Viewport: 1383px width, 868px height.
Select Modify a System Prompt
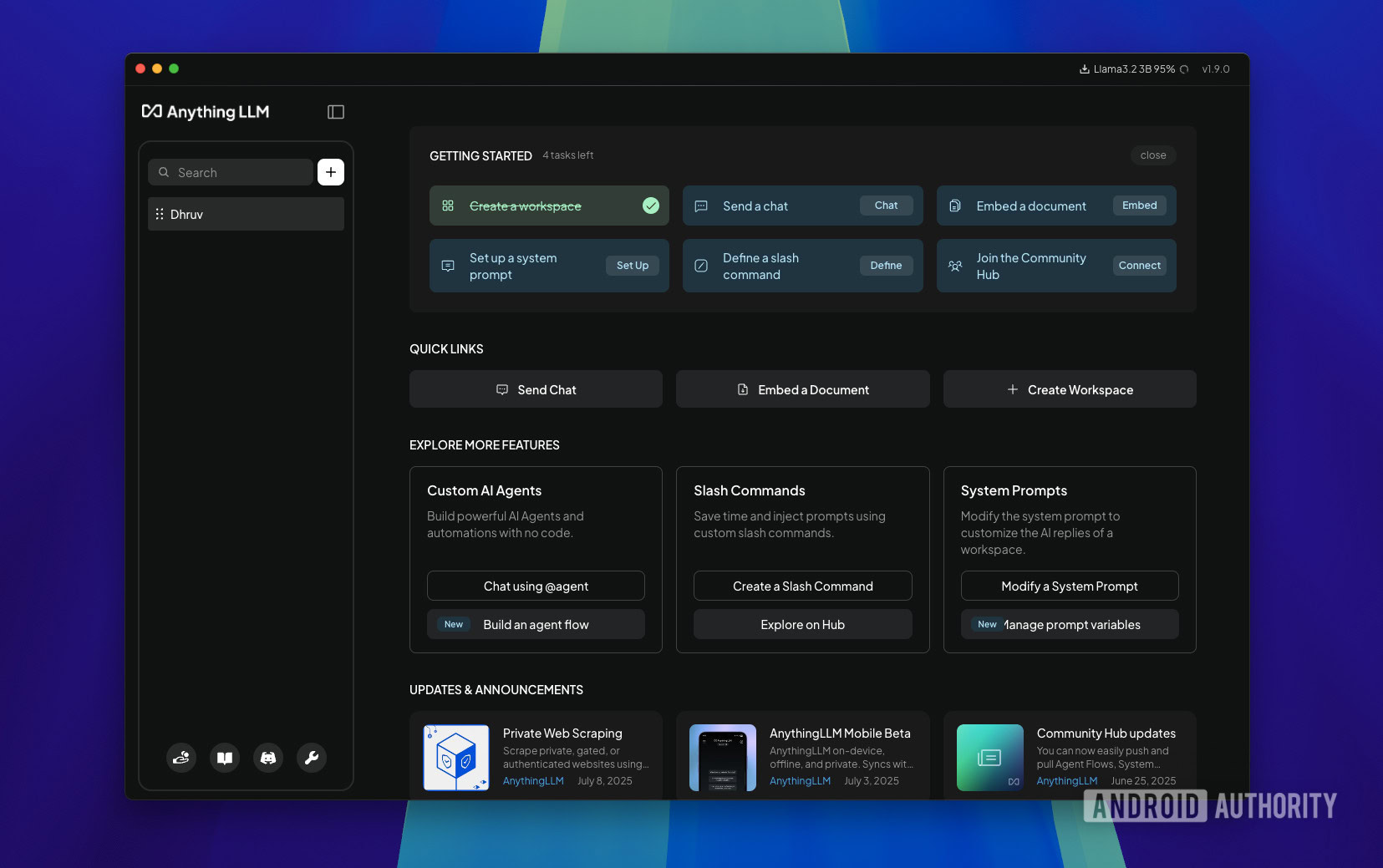tap(1069, 586)
